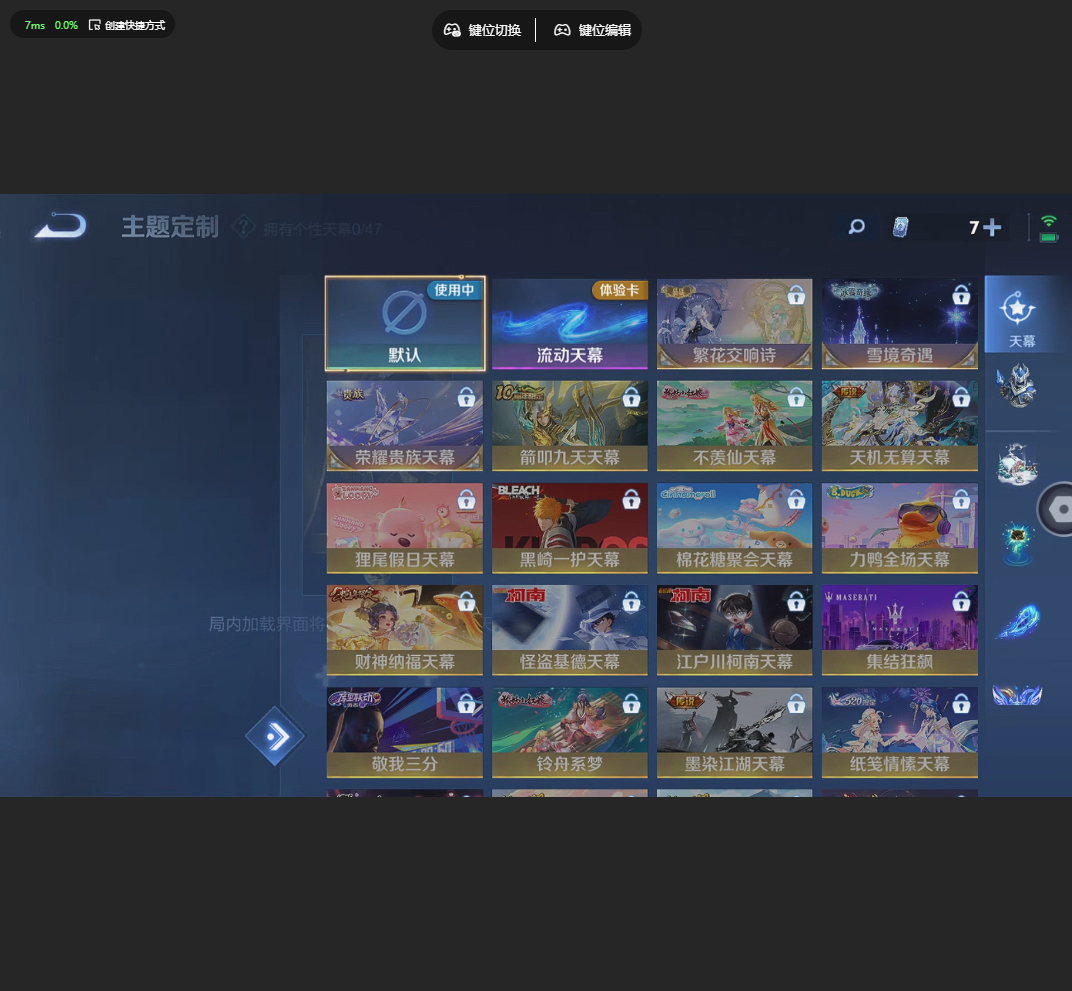Click the plus icon beside 7

pyautogui.click(x=992, y=228)
